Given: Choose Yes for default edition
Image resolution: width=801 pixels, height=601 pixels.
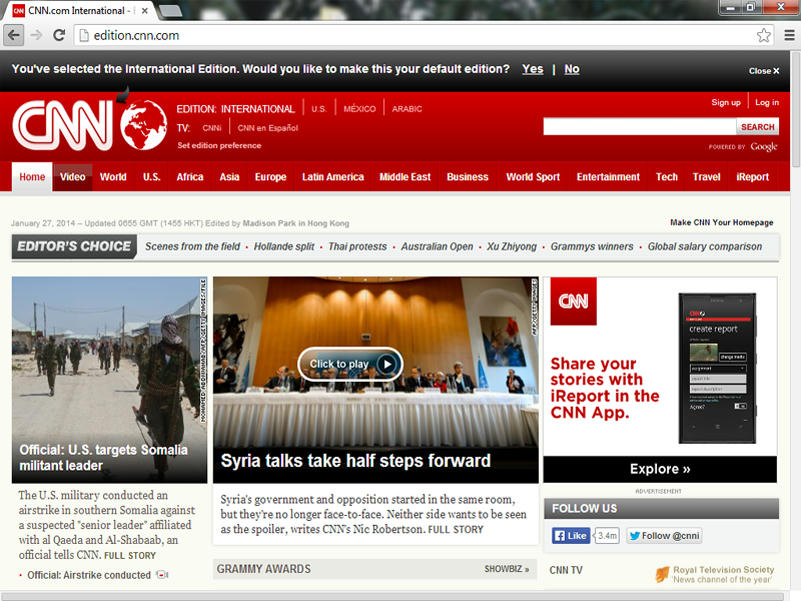Looking at the screenshot, I should pyautogui.click(x=532, y=69).
